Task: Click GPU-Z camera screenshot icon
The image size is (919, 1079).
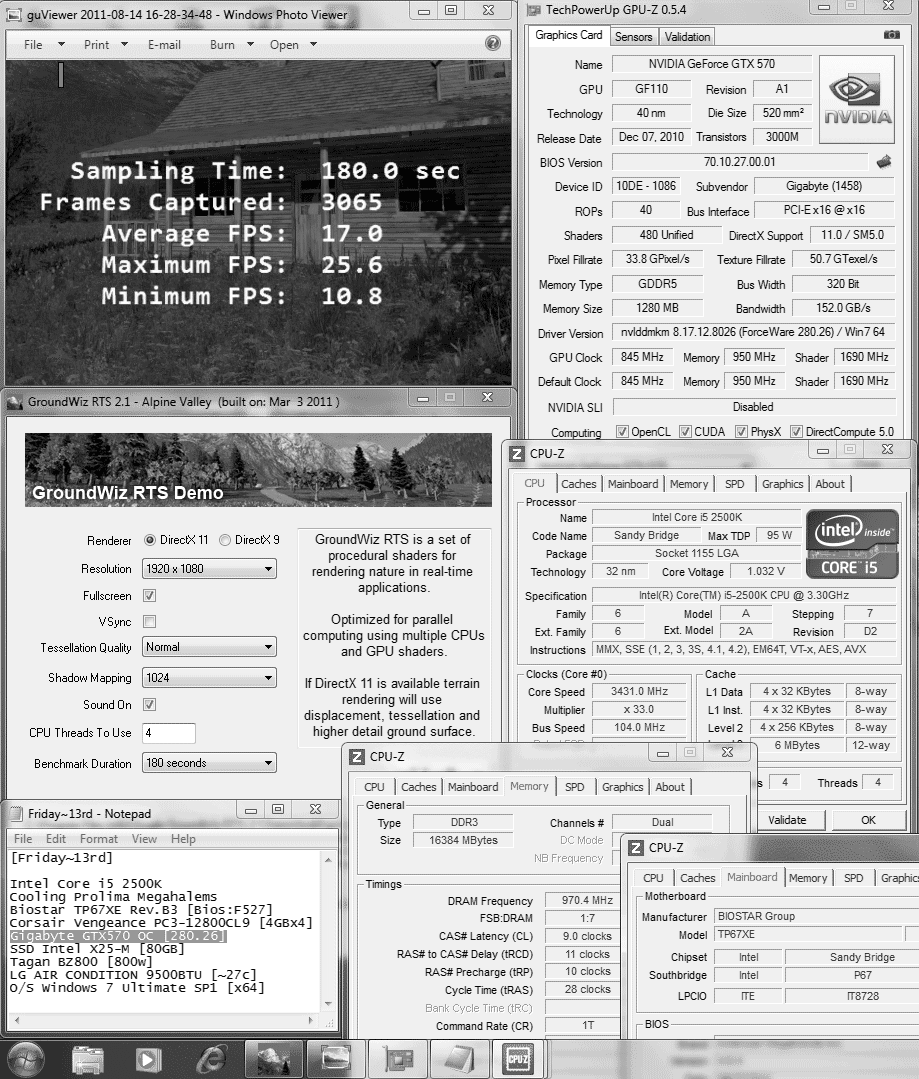Action: coord(891,34)
